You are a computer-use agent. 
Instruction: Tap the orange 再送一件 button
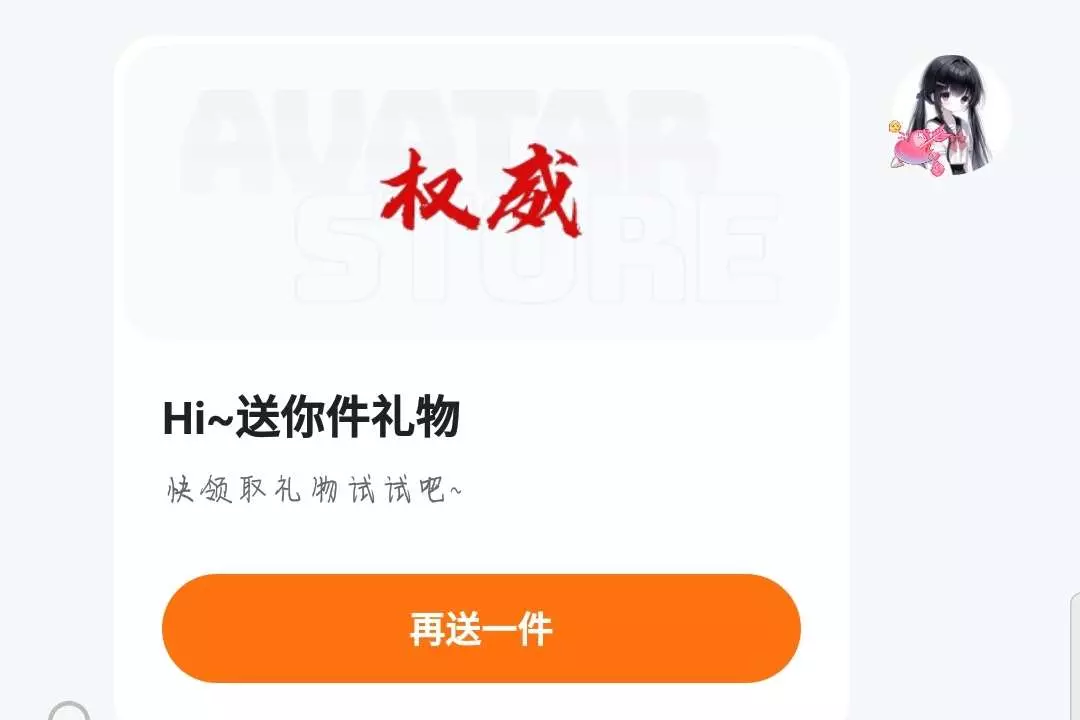481,628
